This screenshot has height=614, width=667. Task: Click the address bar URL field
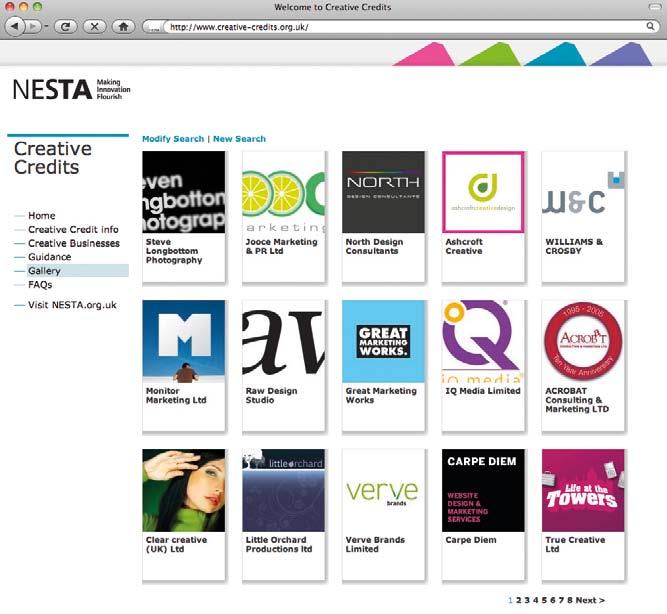[x=404, y=27]
